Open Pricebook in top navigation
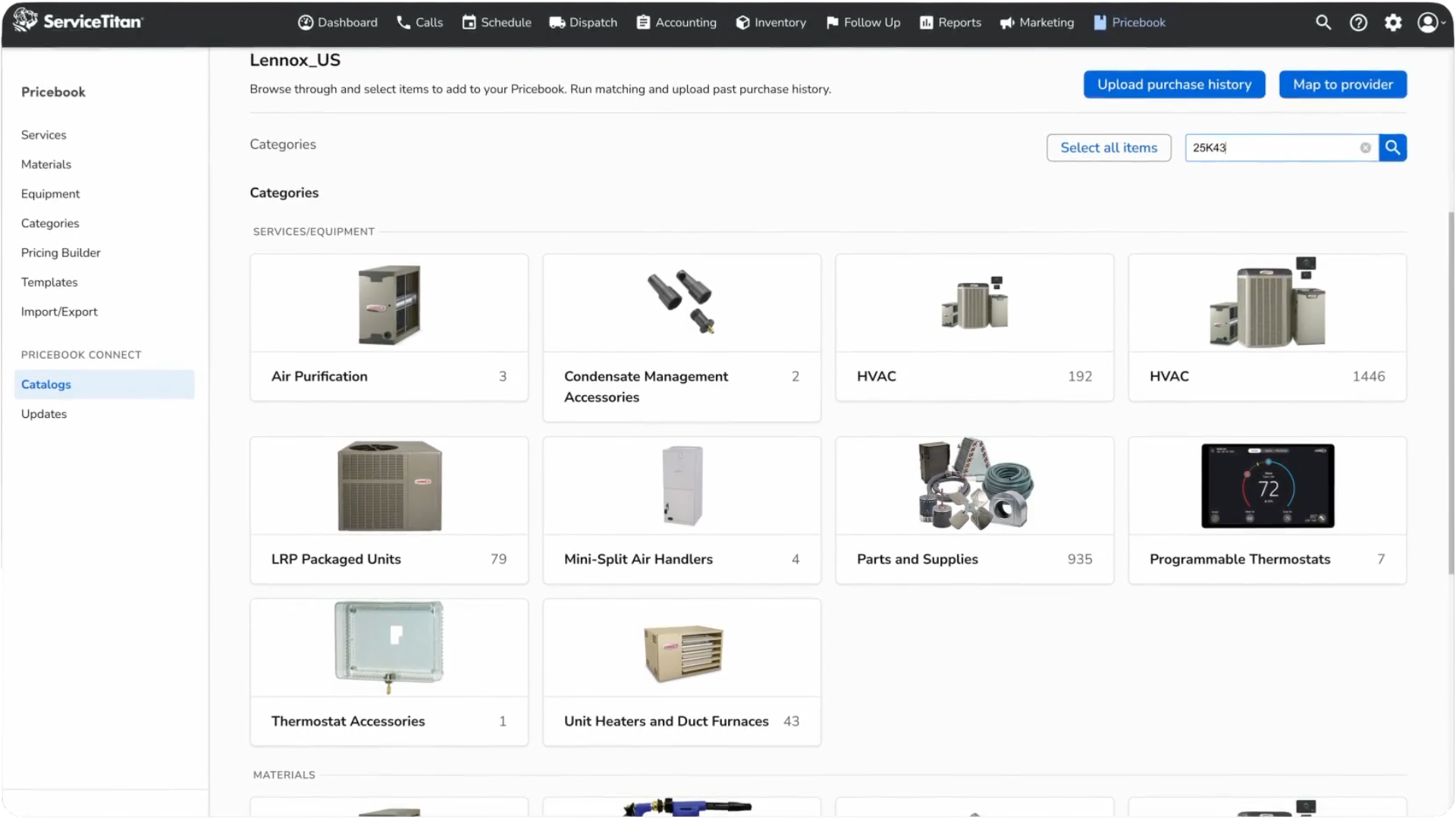 click(1129, 23)
